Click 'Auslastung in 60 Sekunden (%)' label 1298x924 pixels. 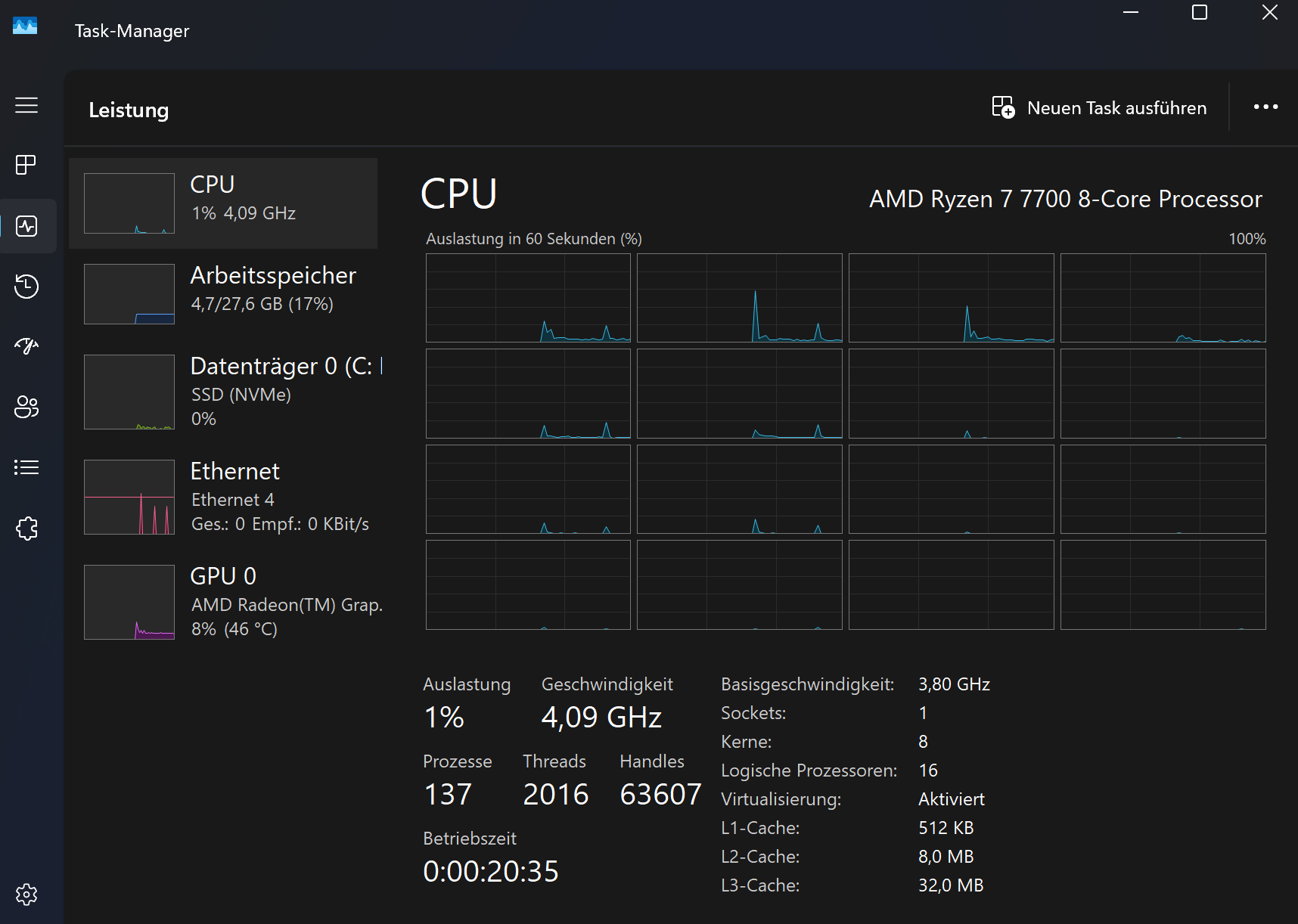(x=534, y=239)
